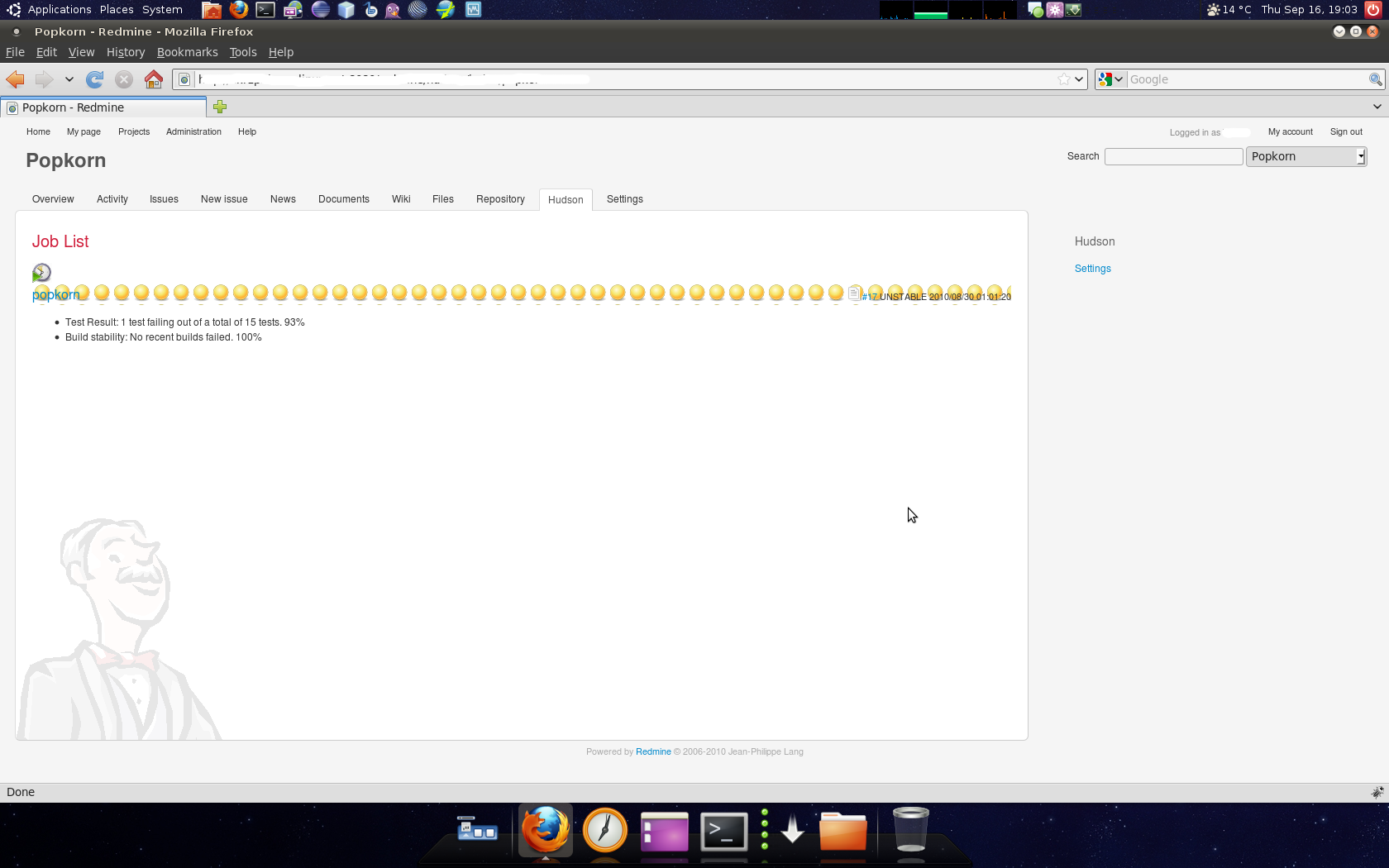Open the Repository tab
The image size is (1389, 868).
500,199
